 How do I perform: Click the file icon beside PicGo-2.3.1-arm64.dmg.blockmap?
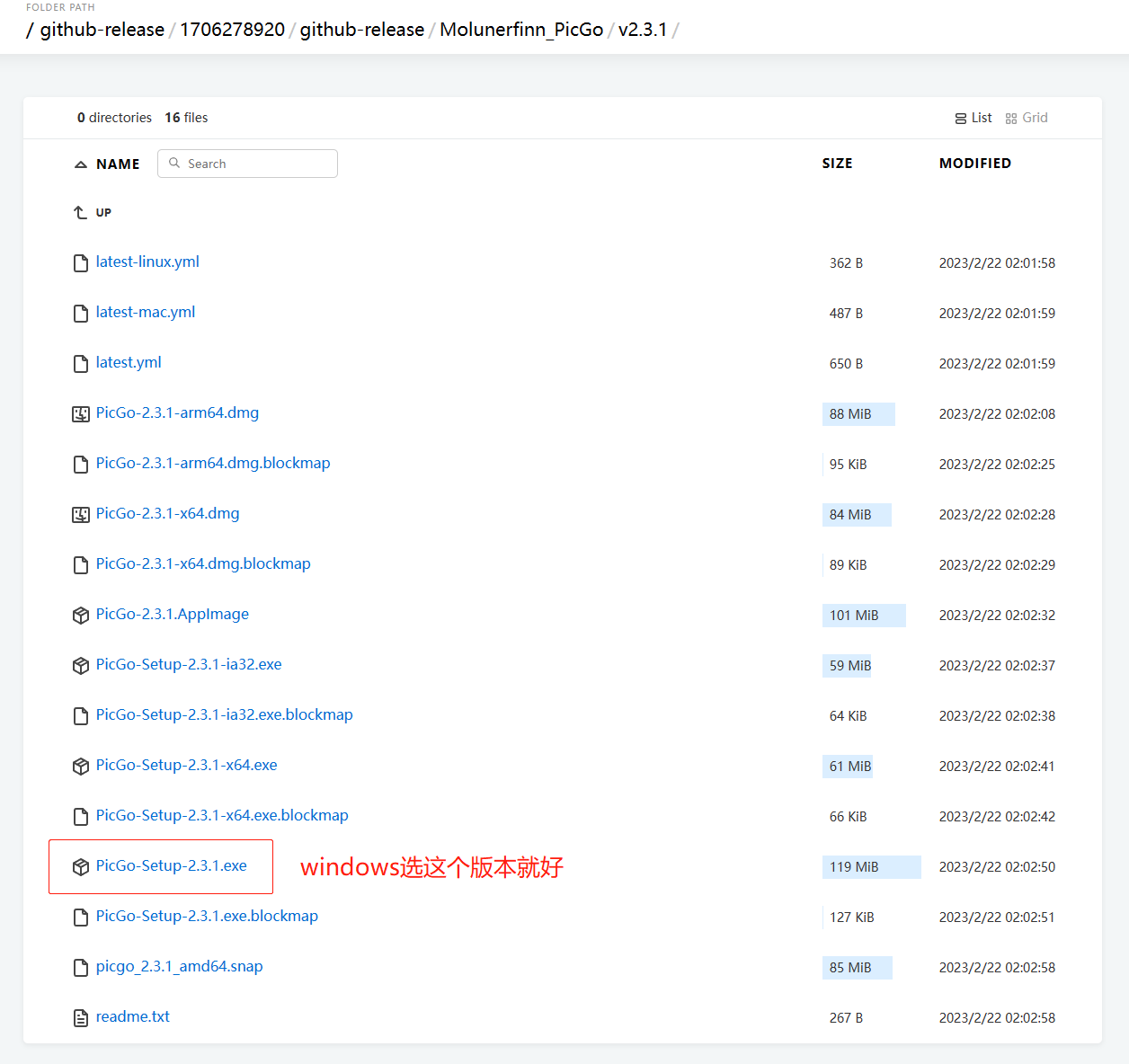(81, 465)
